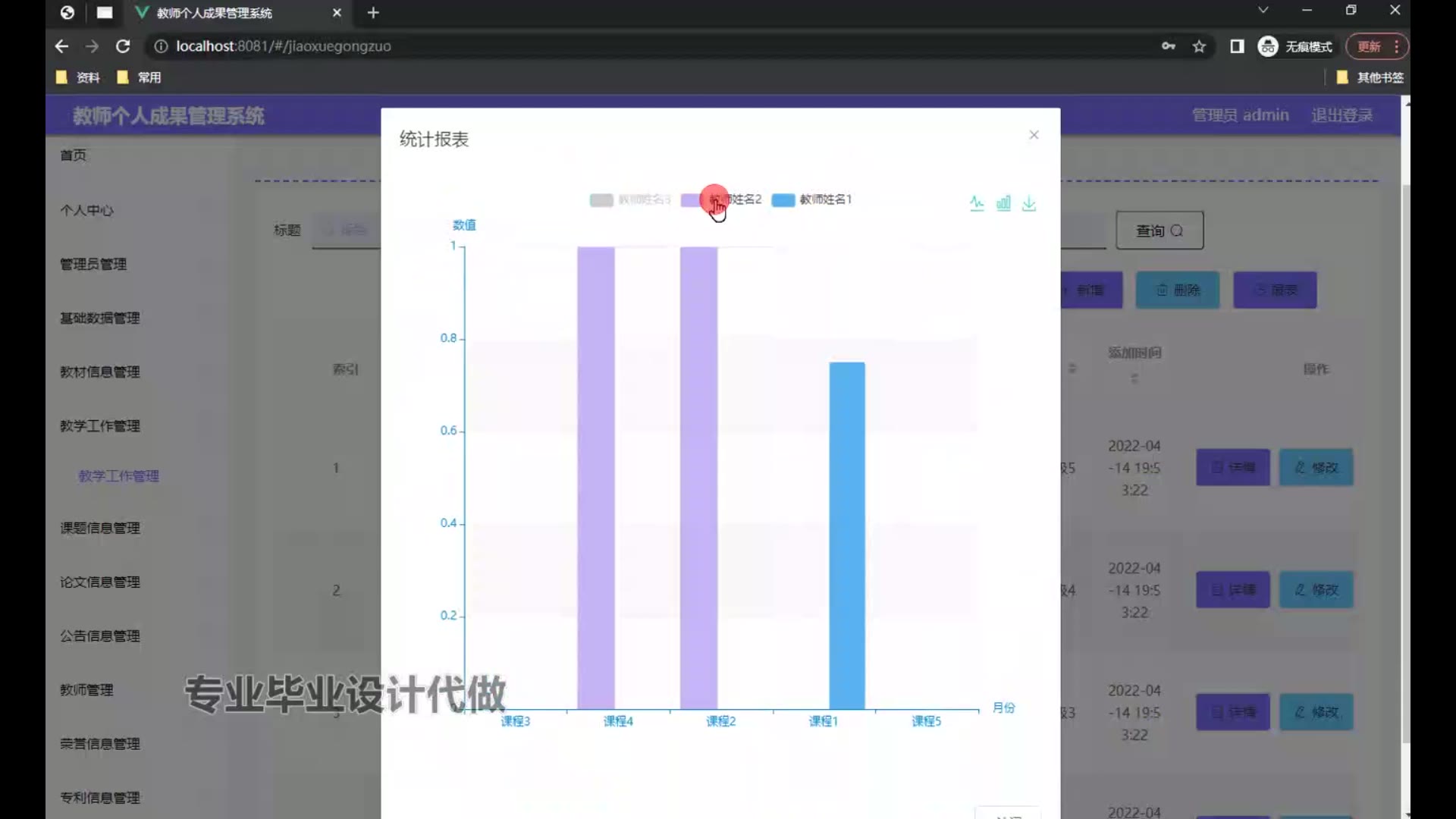Click the password key icon in address bar
1456x819 pixels.
click(x=1168, y=46)
